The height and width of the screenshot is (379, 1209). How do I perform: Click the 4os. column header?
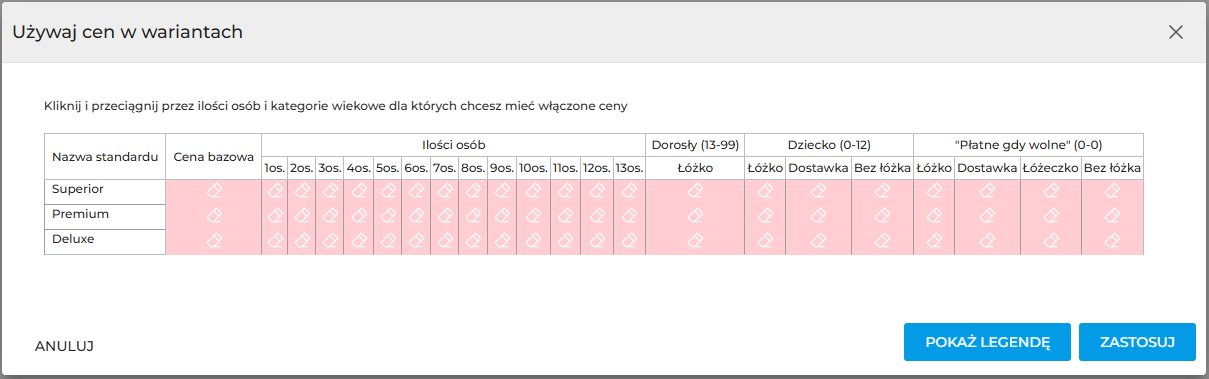pyautogui.click(x=359, y=168)
